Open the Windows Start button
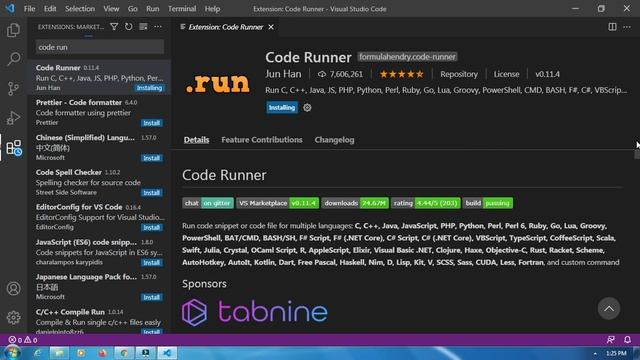The image size is (640, 360). (12, 353)
